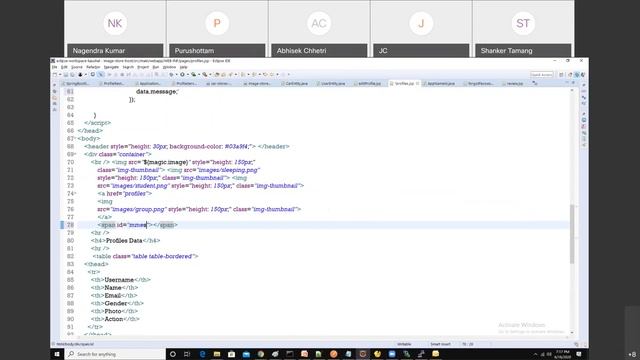640x360 pixels.
Task: Open the Mail app from the taskbar
Action: (x=246, y=354)
